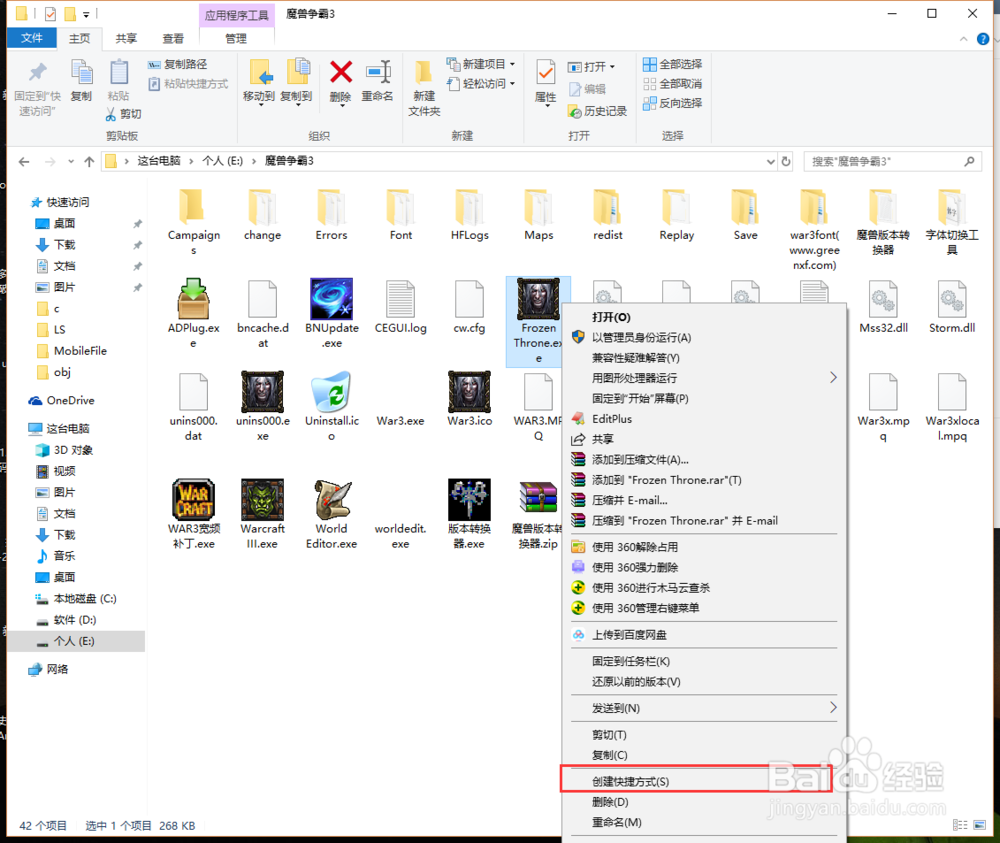
Task: Select the Maps folder
Action: pos(538,214)
